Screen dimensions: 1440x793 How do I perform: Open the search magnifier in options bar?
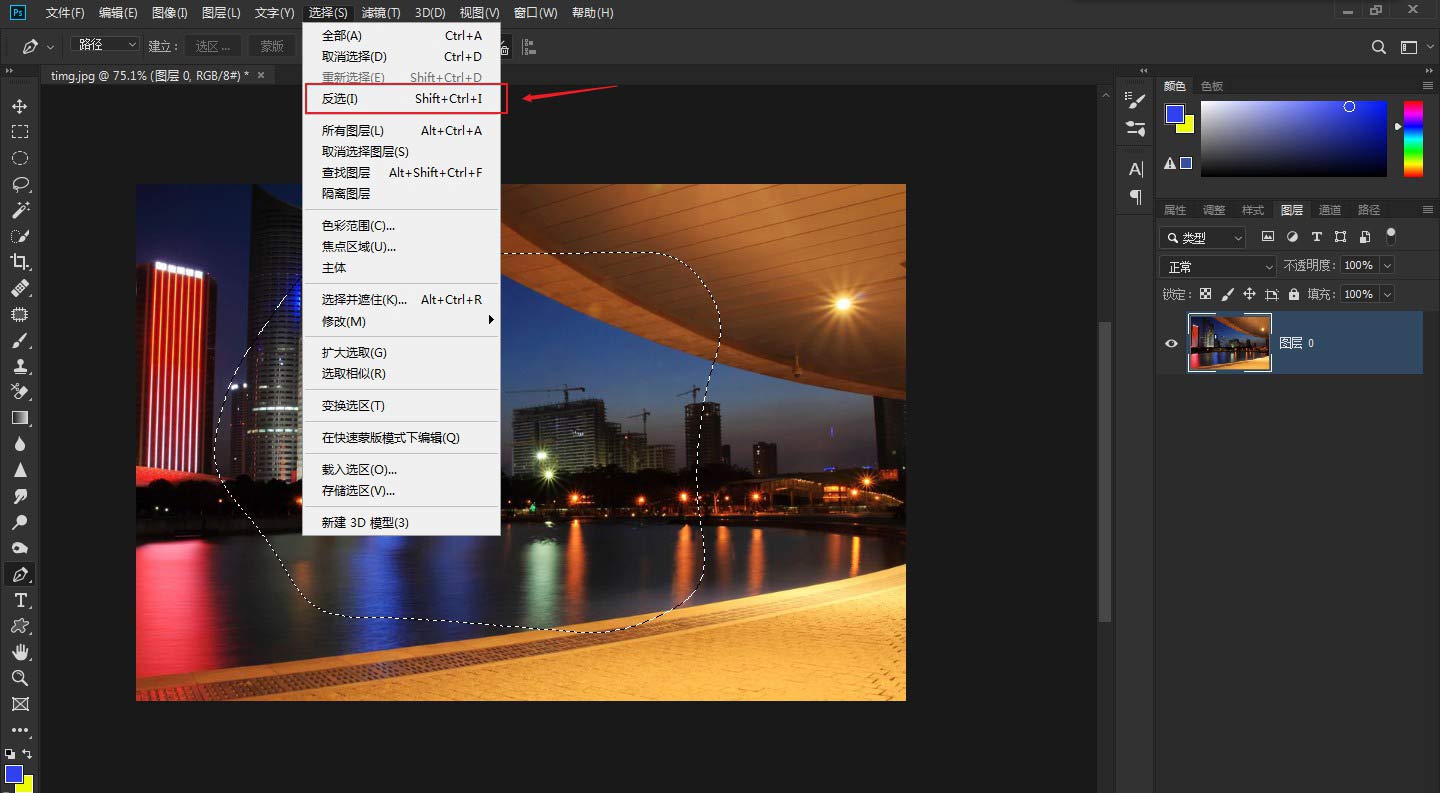pos(1379,47)
